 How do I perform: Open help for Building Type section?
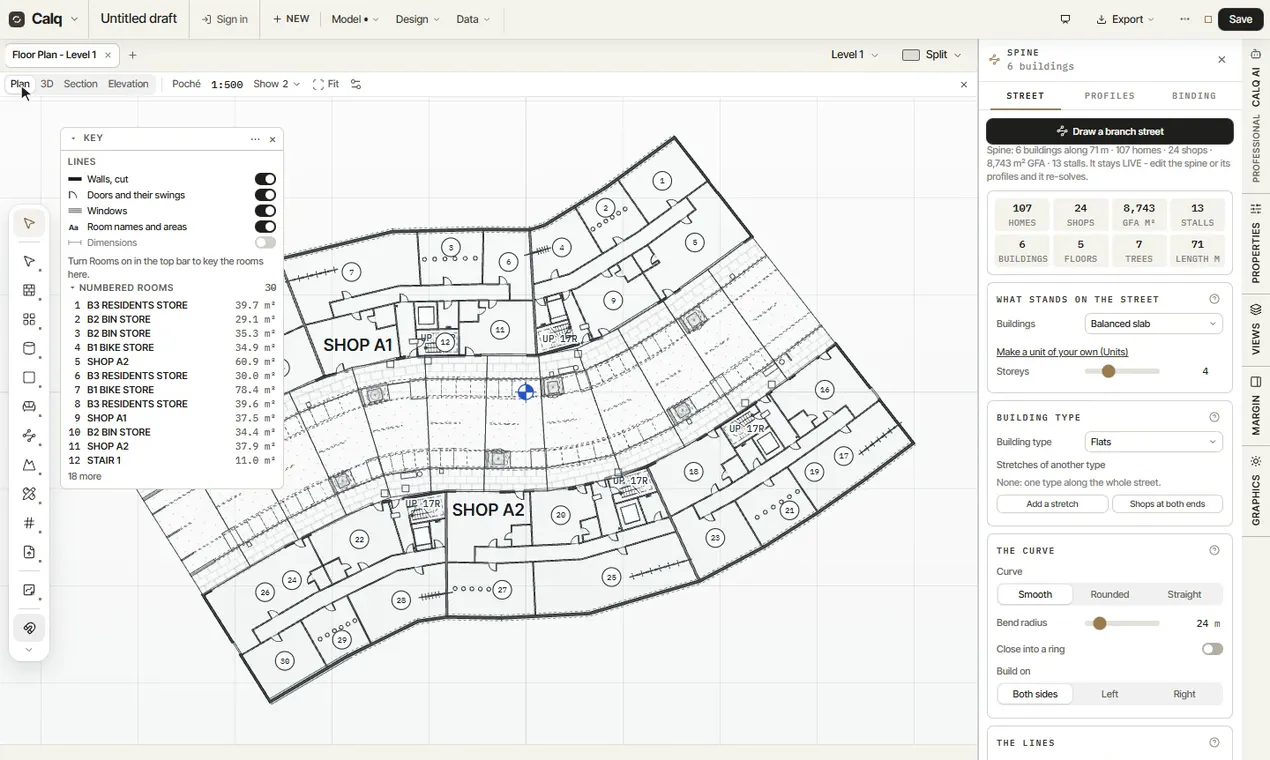click(x=1214, y=418)
